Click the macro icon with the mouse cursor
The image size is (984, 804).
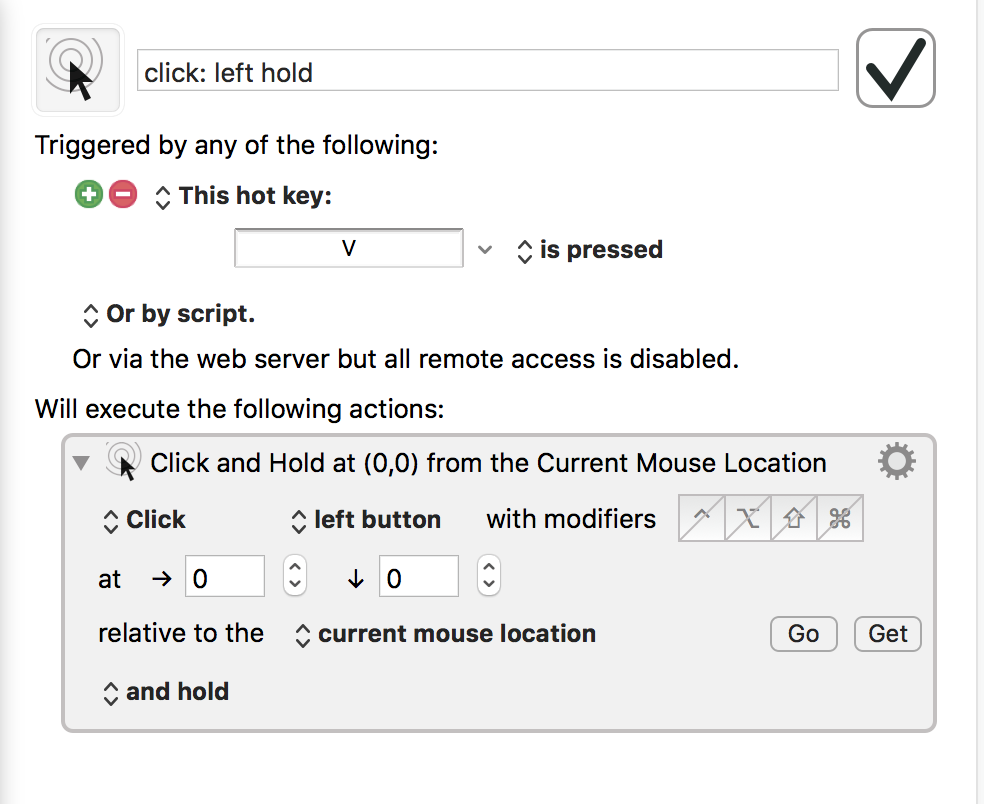click(x=78, y=69)
